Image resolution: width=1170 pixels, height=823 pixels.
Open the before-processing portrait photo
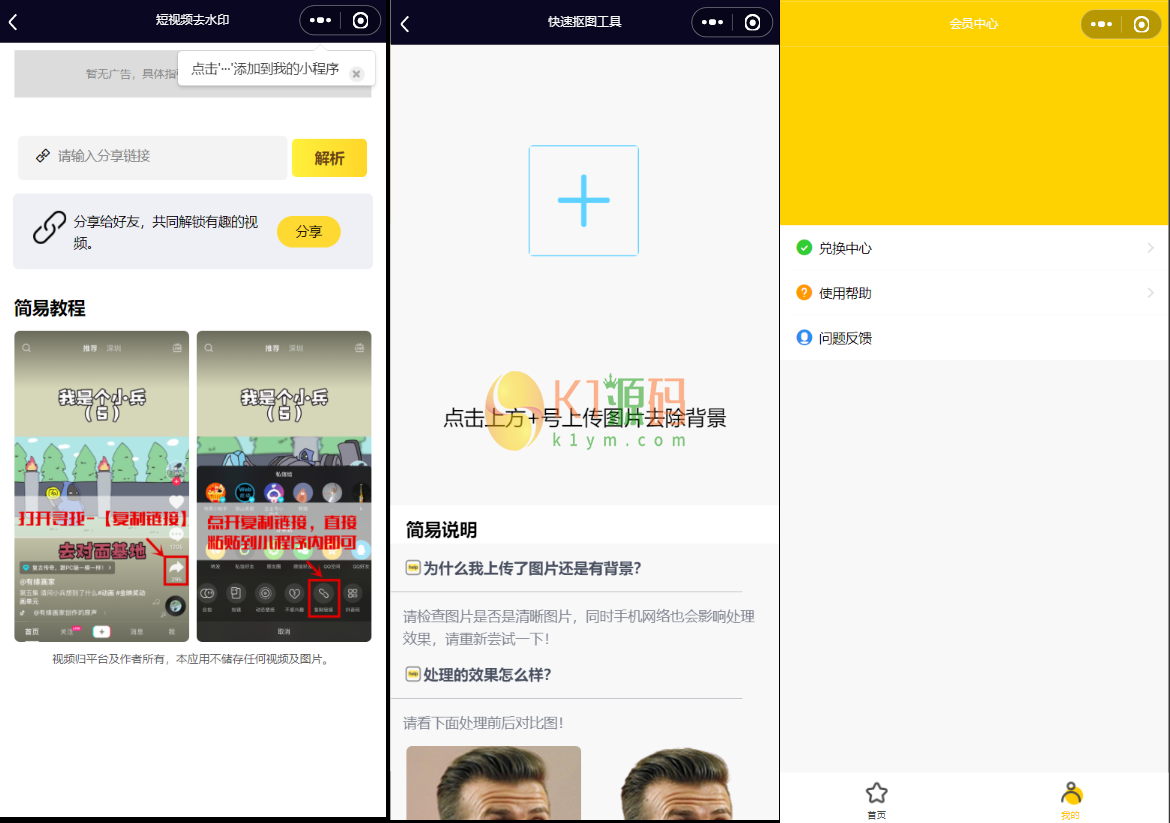coord(493,783)
